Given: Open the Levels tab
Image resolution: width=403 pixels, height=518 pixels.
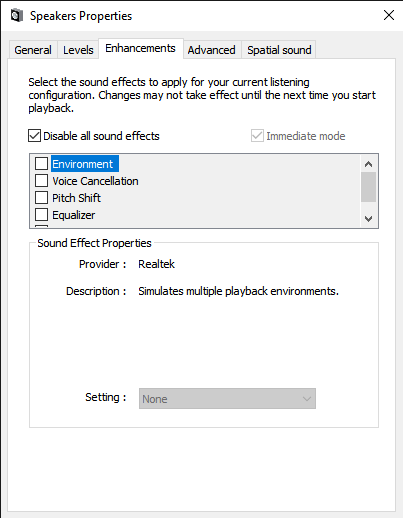Looking at the screenshot, I should tap(78, 50).
